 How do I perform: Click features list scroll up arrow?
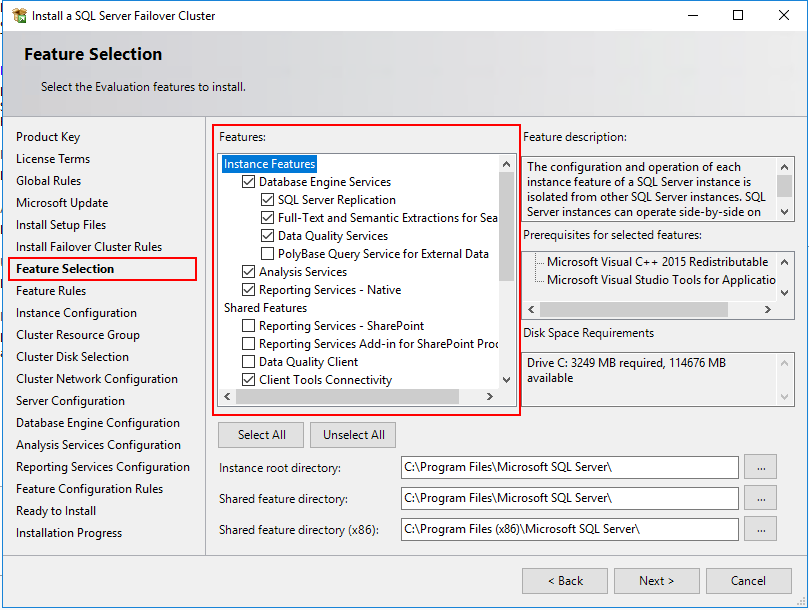pos(507,164)
